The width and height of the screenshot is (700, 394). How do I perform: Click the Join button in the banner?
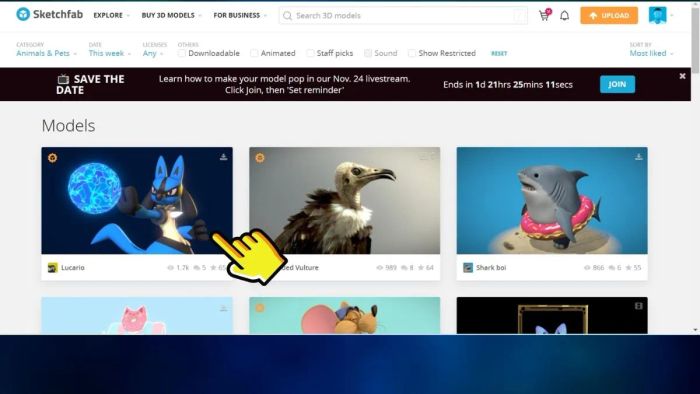coord(617,84)
